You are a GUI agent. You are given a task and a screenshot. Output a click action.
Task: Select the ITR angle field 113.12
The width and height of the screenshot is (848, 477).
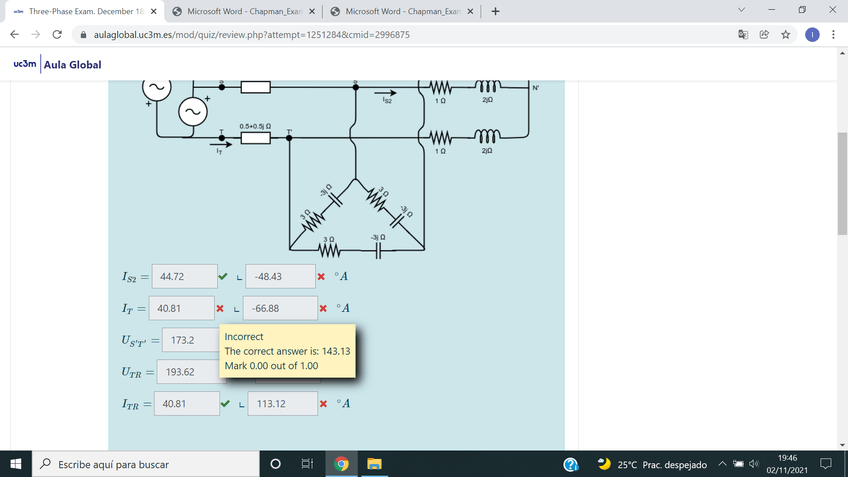[x=281, y=404]
